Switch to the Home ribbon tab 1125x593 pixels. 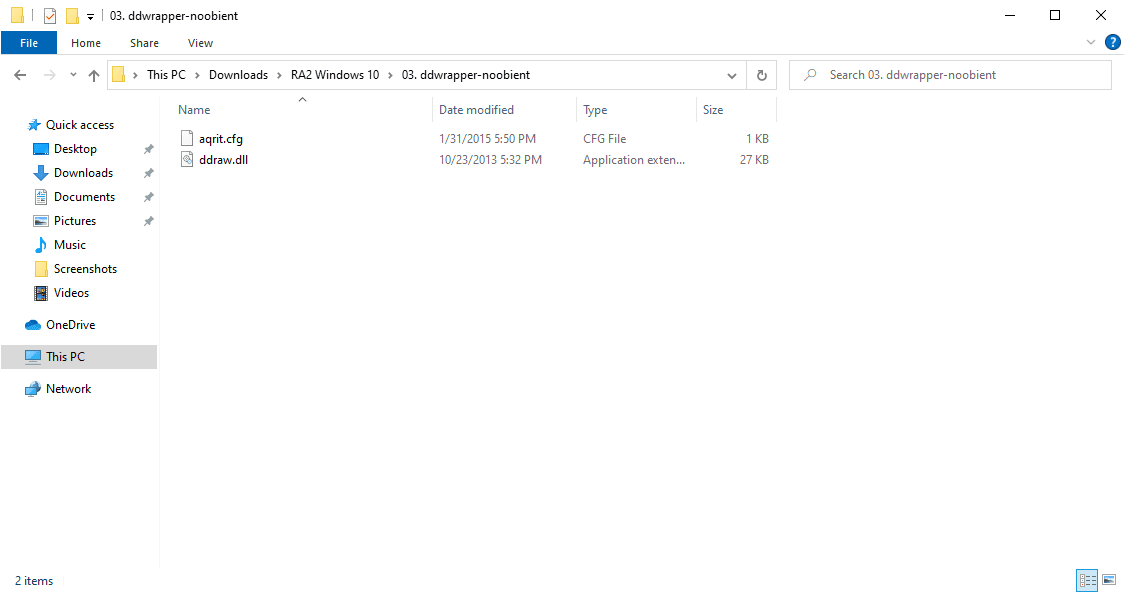(86, 43)
